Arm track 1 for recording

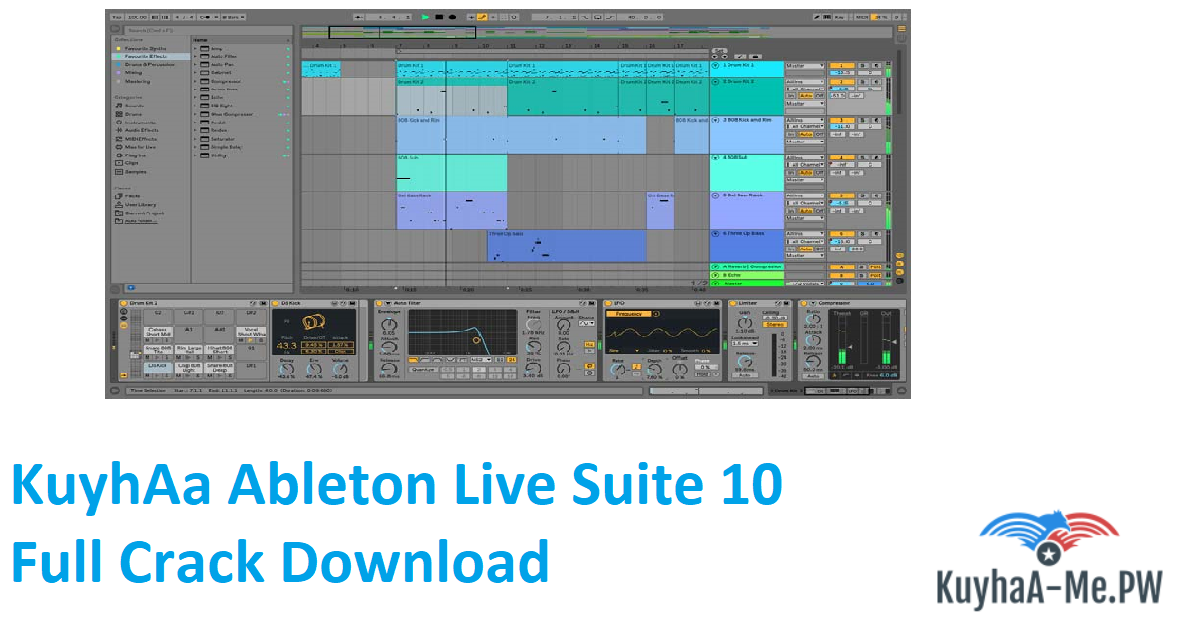tap(877, 65)
